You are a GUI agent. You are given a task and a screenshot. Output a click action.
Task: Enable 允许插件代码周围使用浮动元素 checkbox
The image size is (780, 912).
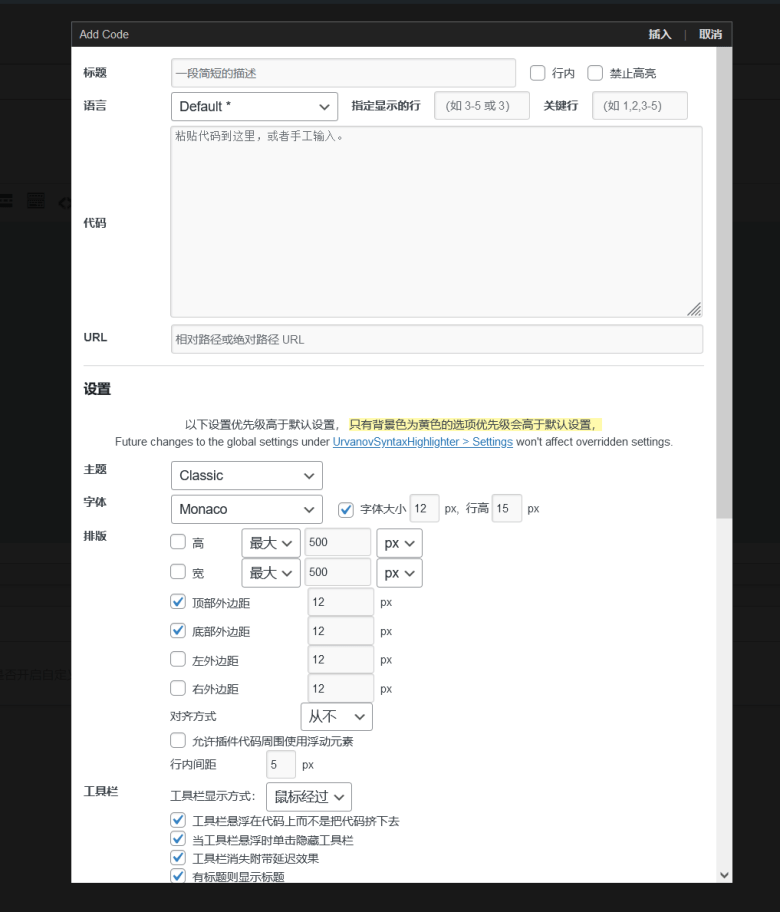coord(177,740)
